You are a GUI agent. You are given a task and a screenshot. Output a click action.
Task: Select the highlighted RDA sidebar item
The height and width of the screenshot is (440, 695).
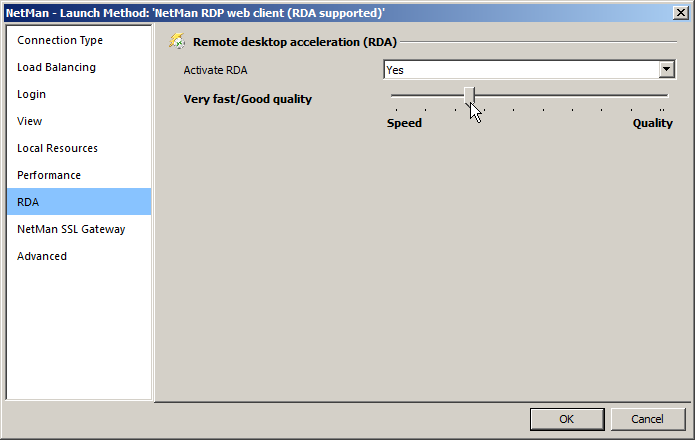click(x=28, y=202)
